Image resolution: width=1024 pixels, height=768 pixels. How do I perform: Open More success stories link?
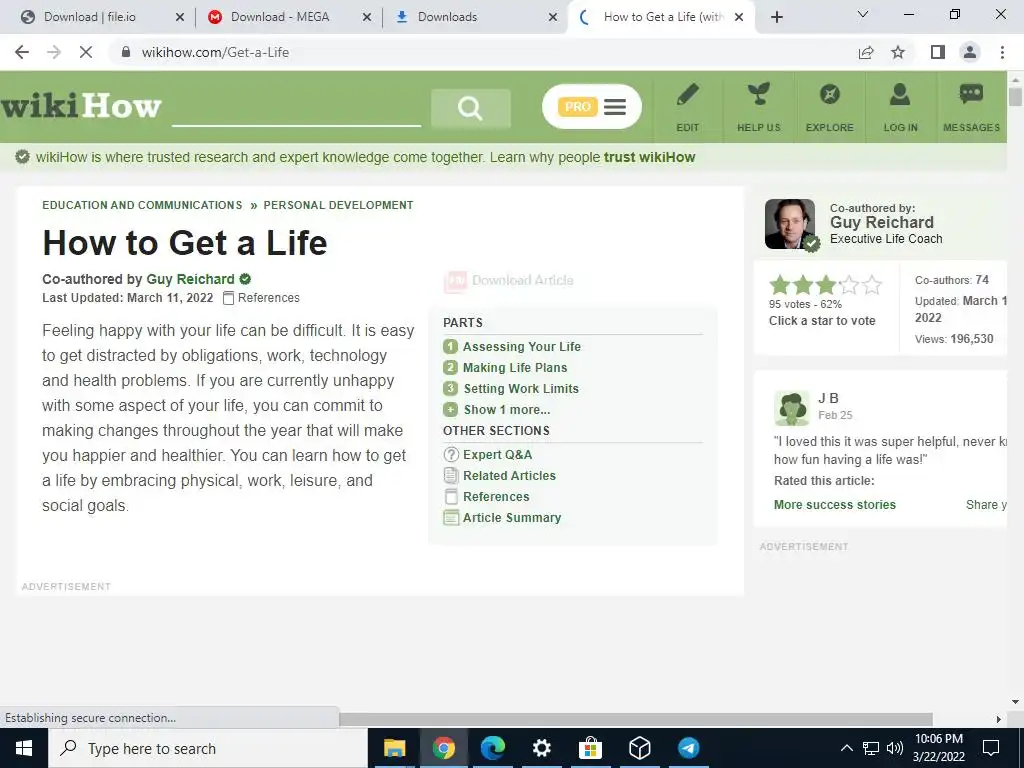point(835,505)
